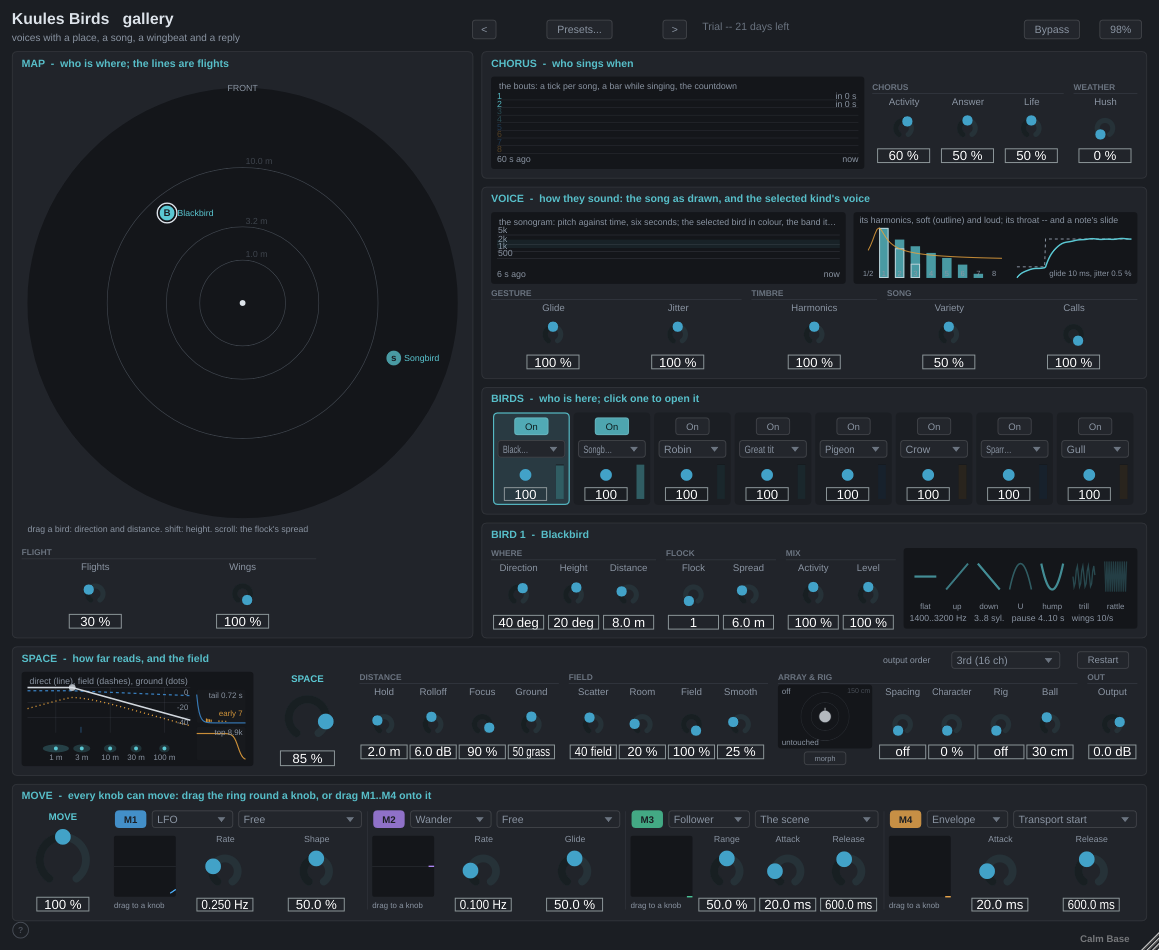Screen dimensions: 1159x950
Task: Click the M2 modulator badge
Action: coord(388,819)
